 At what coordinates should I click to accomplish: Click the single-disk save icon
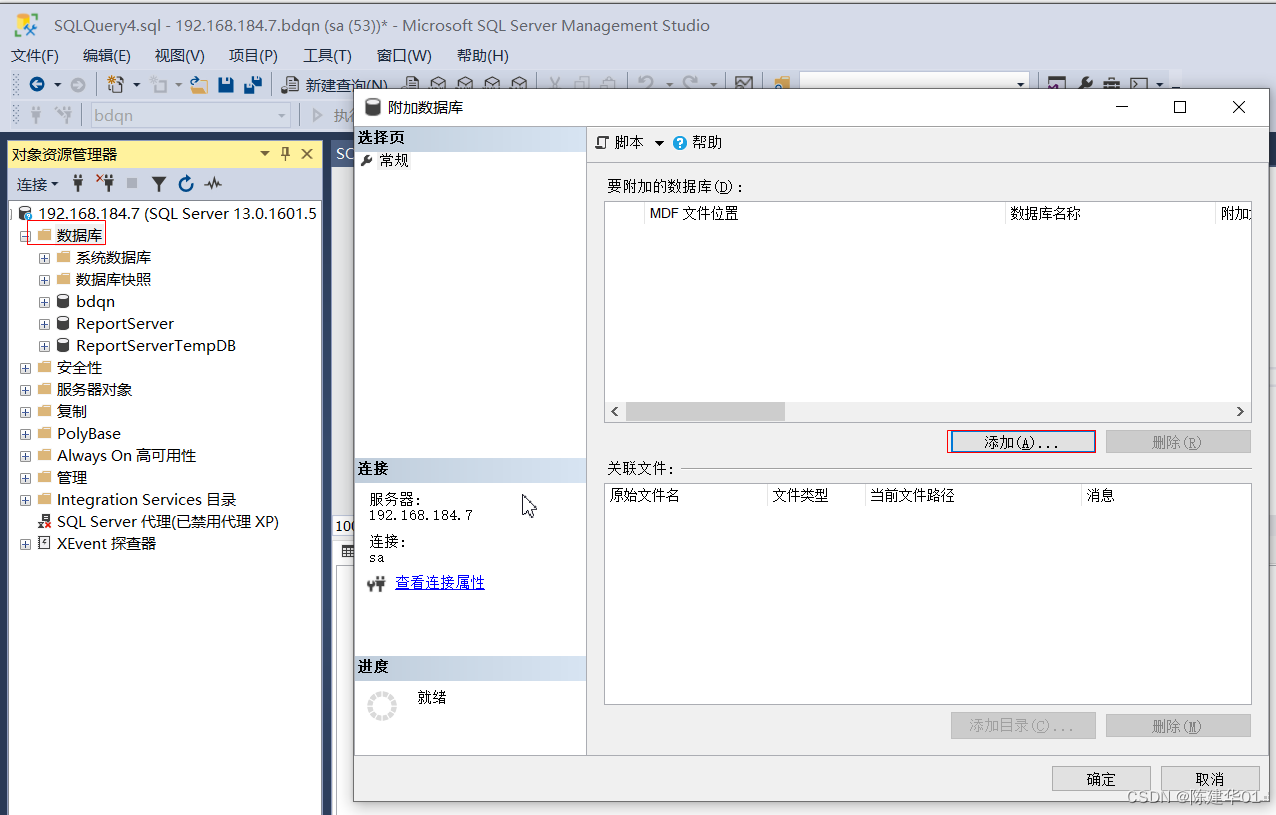pos(226,85)
